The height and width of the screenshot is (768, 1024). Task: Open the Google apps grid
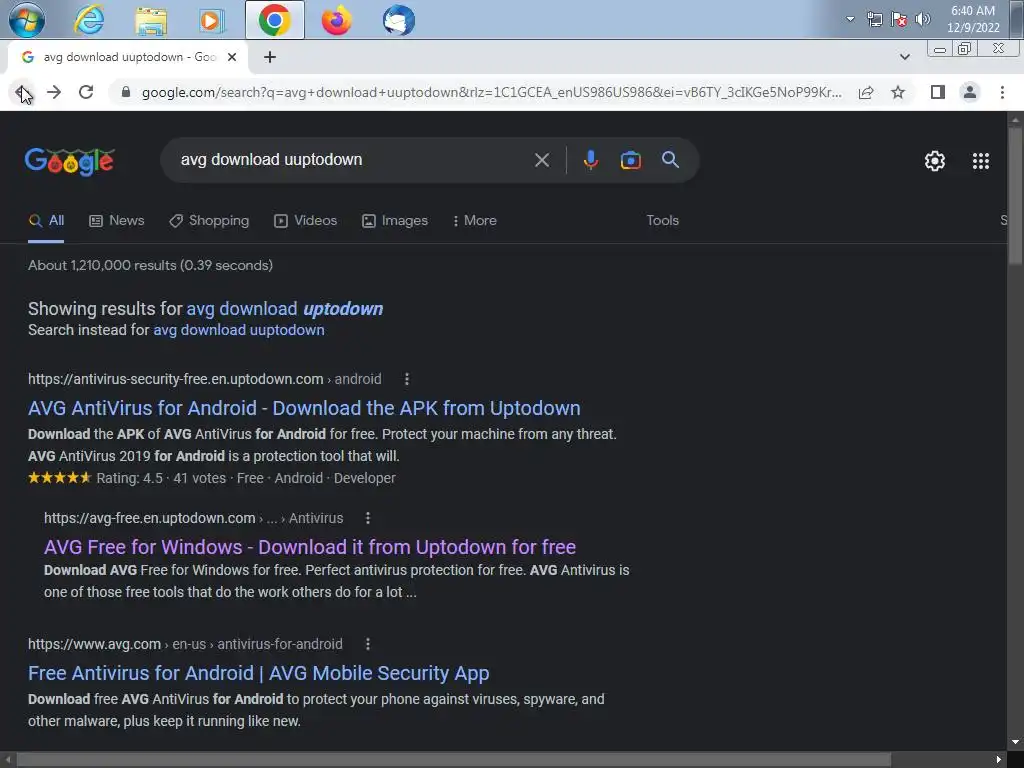point(980,161)
